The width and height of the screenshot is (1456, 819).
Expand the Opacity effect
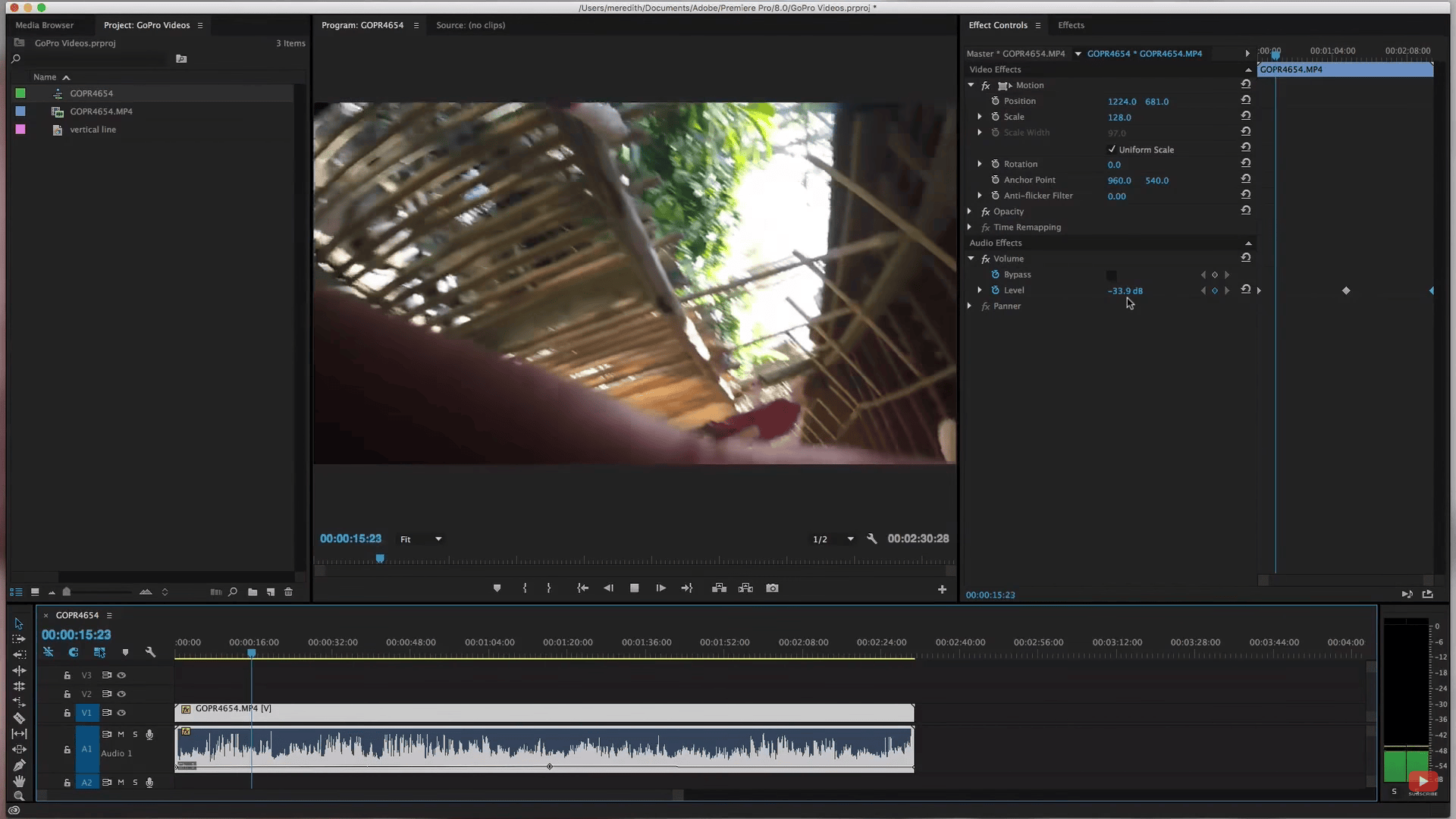(969, 212)
